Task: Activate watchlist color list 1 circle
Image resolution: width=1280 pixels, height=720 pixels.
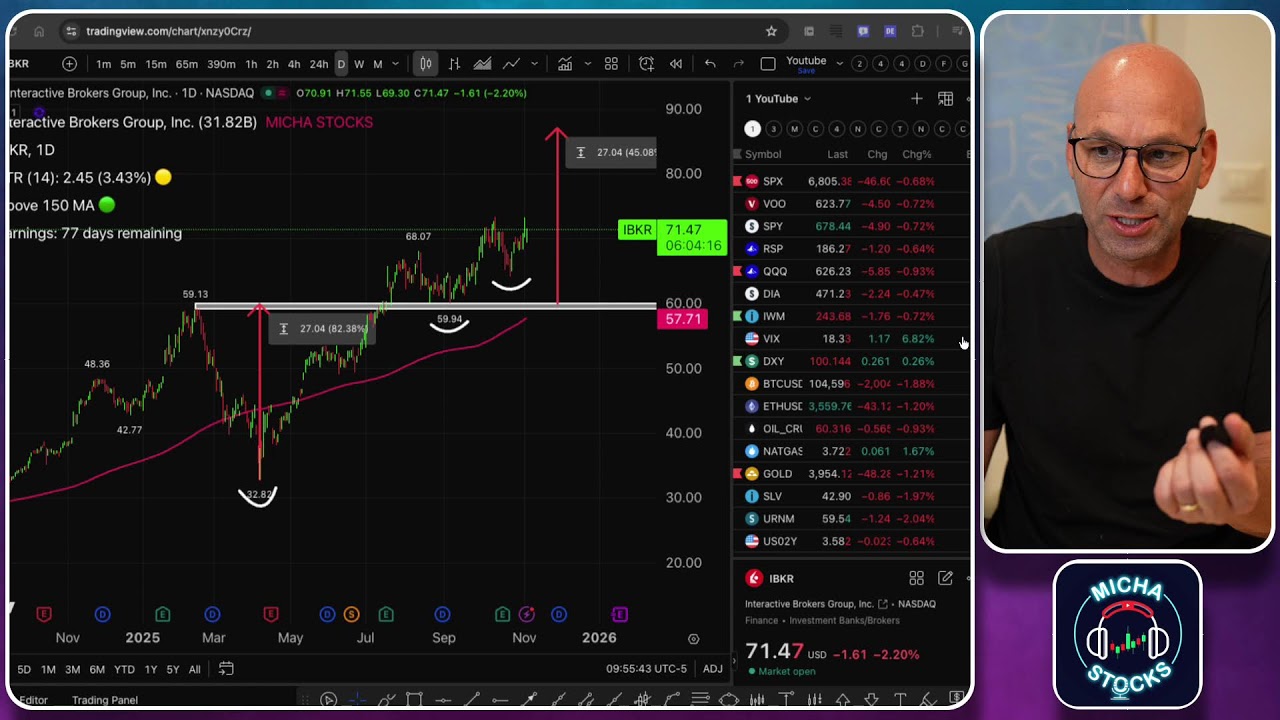Action: [752, 128]
